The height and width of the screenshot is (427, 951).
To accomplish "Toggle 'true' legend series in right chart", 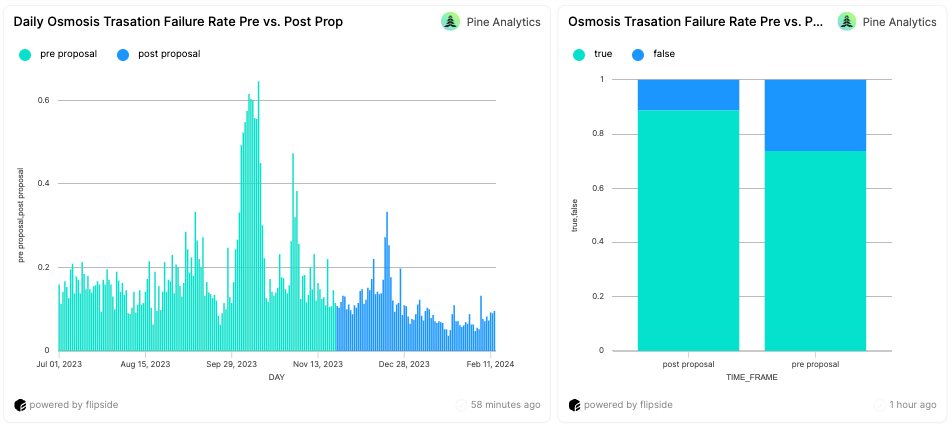I will click(604, 55).
